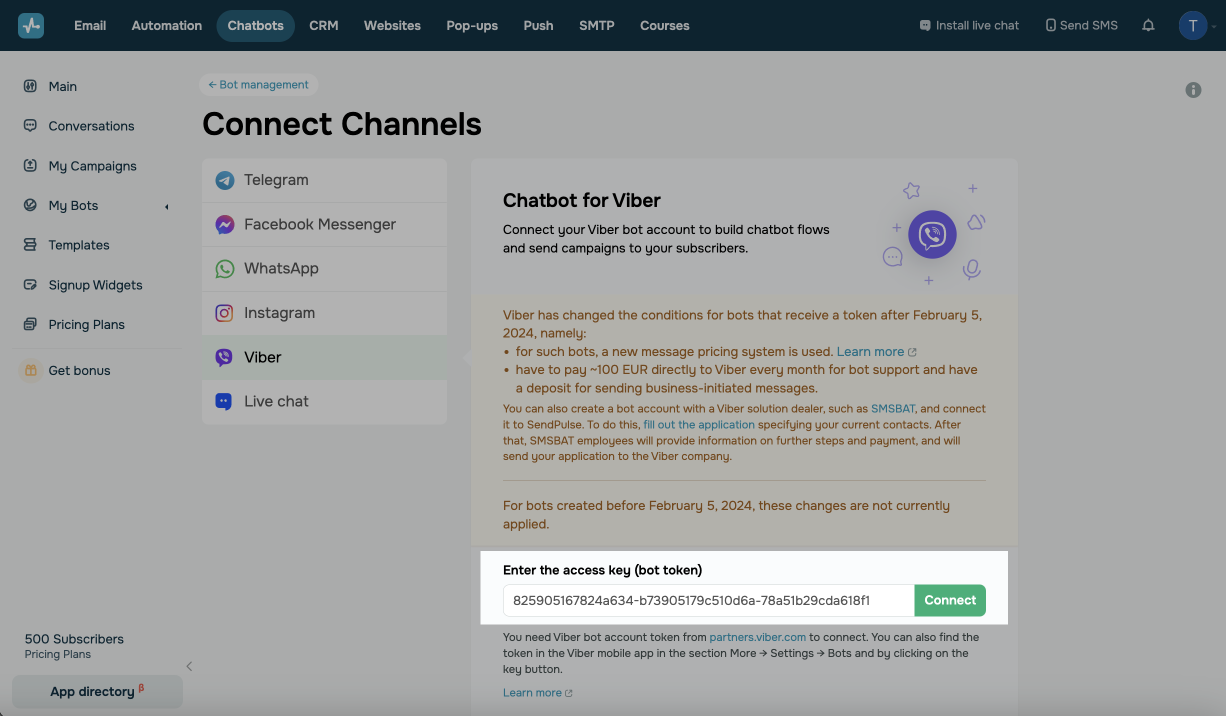Choose the WhatsApp channel
Screen dimensions: 1226x716
coord(281,269)
